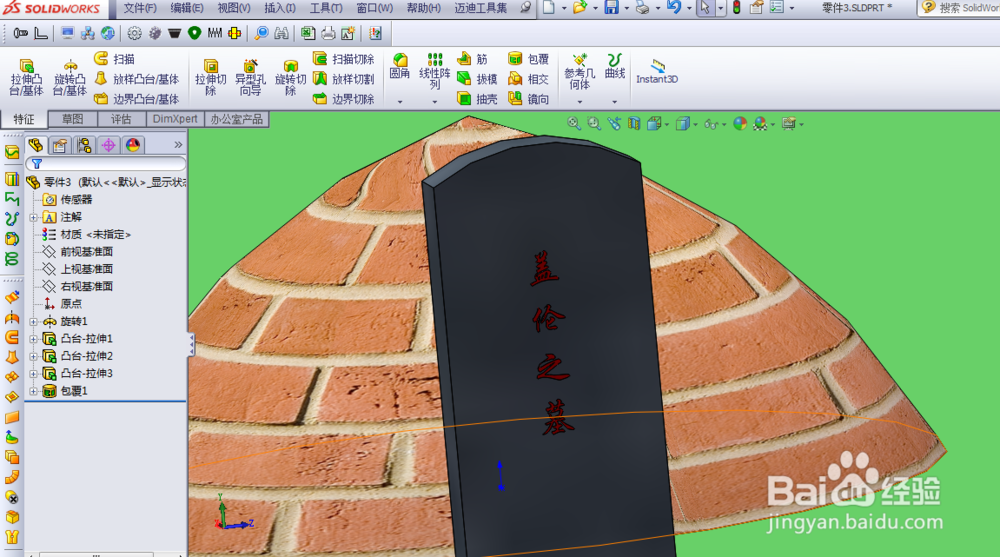Image resolution: width=1000 pixels, height=557 pixels.
Task: Click the Section View icon
Action: 634,124
